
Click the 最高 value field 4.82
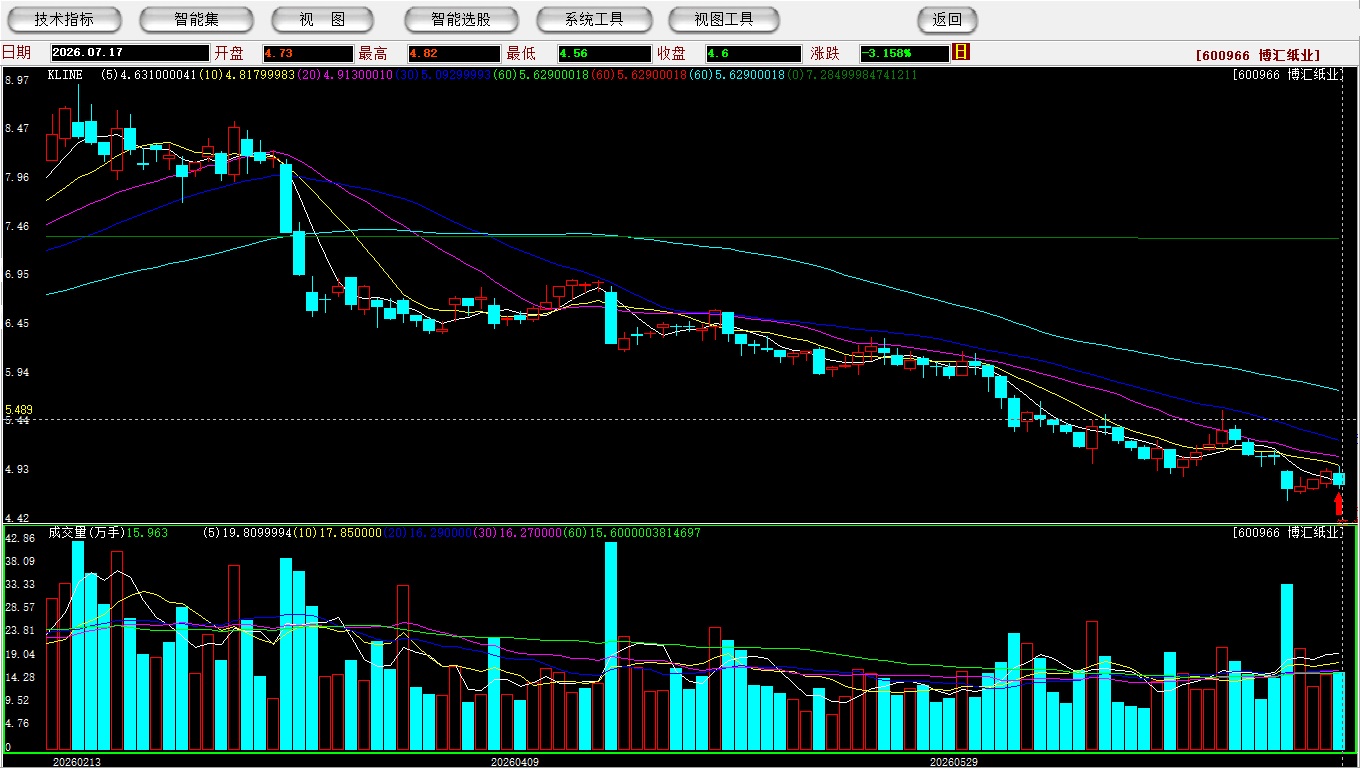454,53
